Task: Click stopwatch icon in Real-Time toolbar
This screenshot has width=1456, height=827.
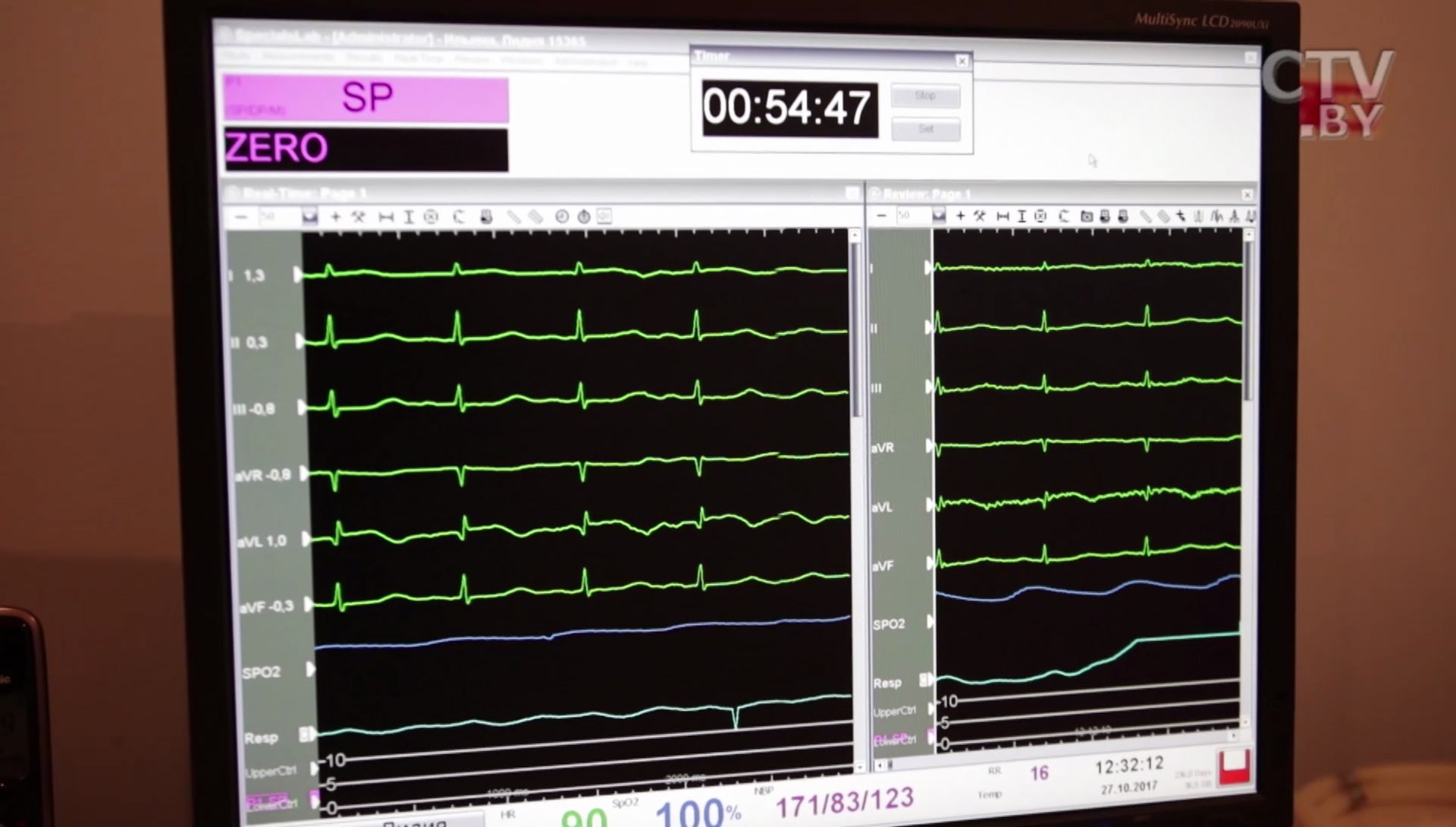Action: point(584,217)
